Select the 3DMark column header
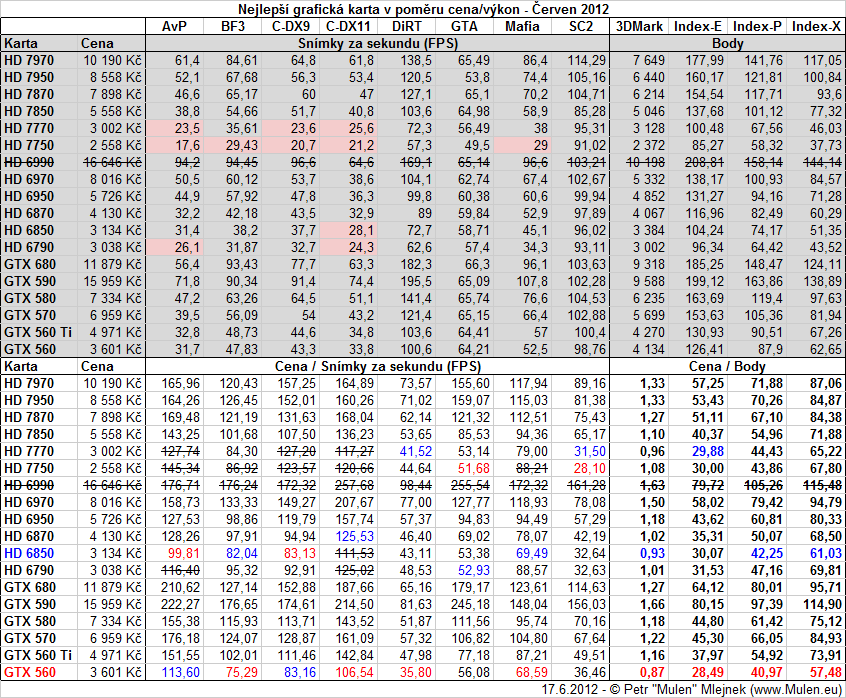This screenshot has width=846, height=698. pos(639,26)
